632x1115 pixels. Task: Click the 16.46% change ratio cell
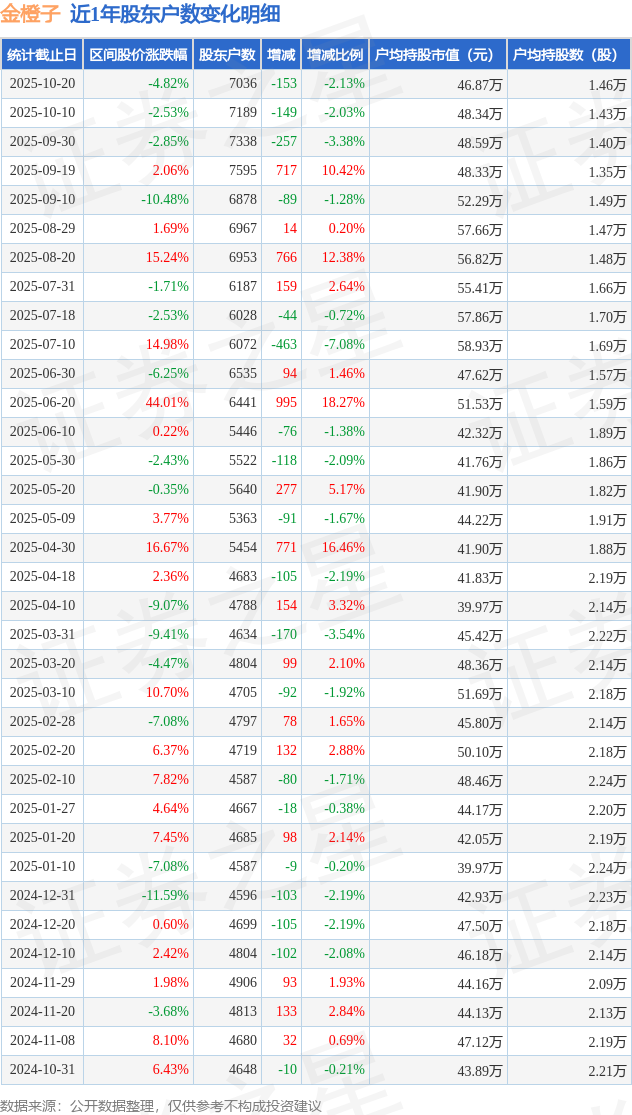pos(343,548)
